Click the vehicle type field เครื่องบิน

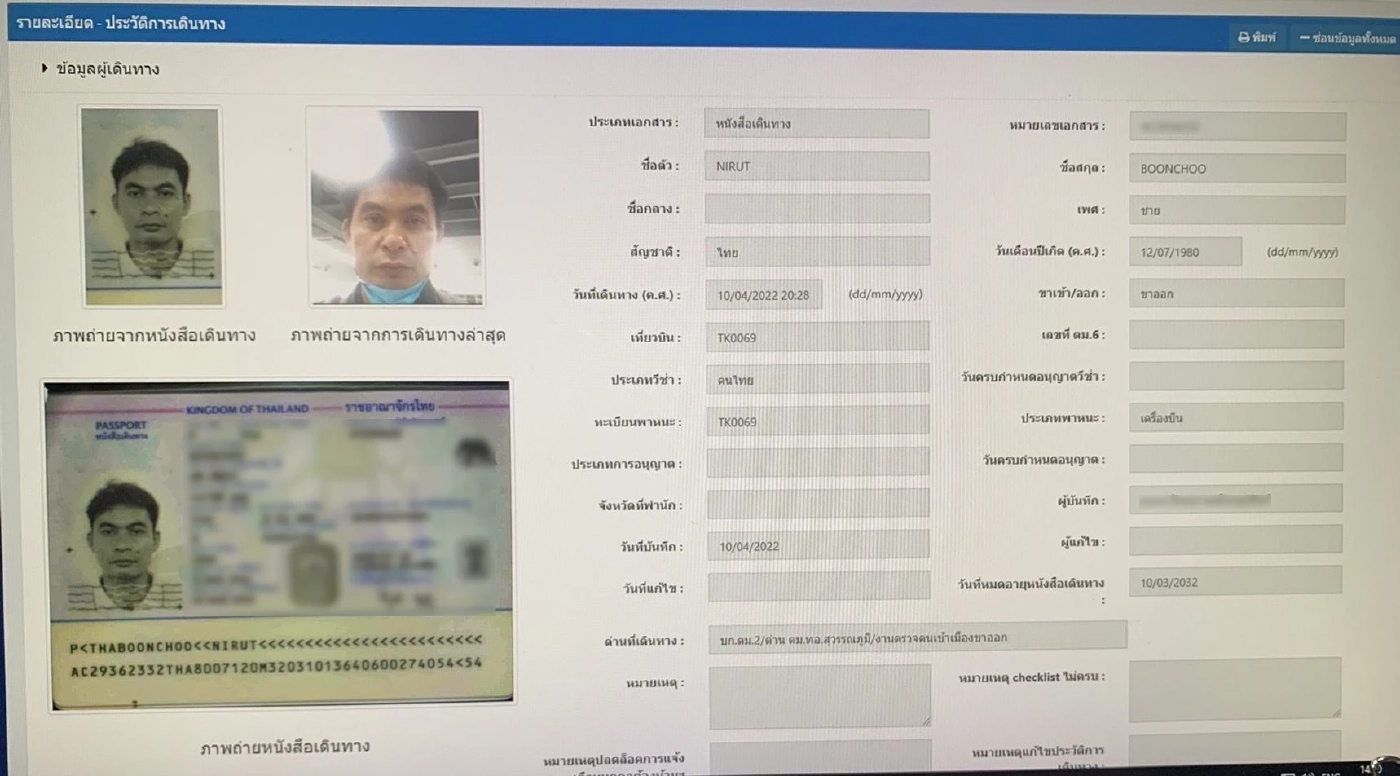[x=1235, y=417]
